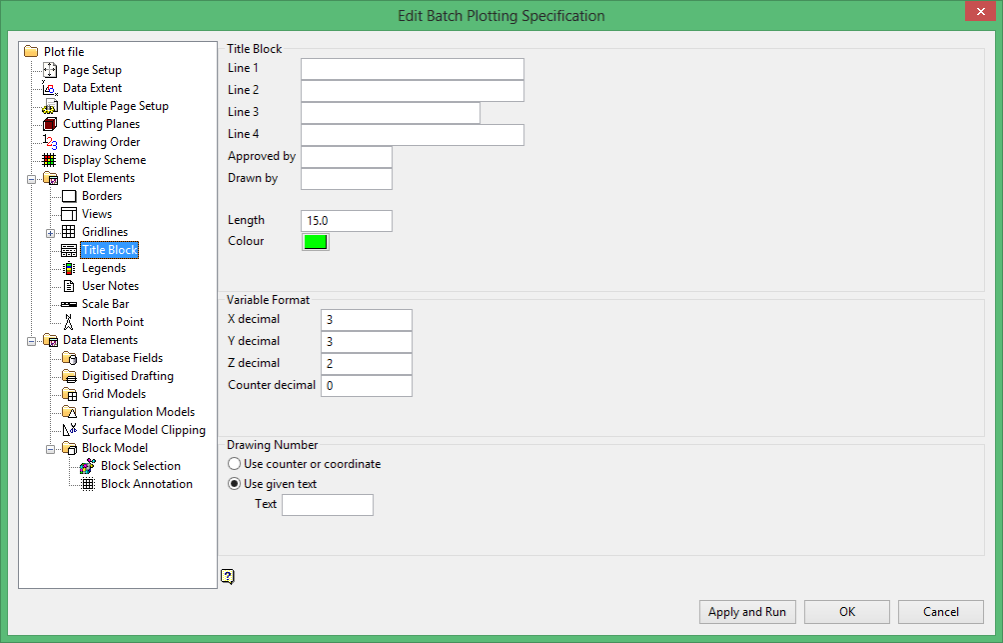
Task: Click the Drawing Order numbered icon
Action: pyautogui.click(x=50, y=141)
